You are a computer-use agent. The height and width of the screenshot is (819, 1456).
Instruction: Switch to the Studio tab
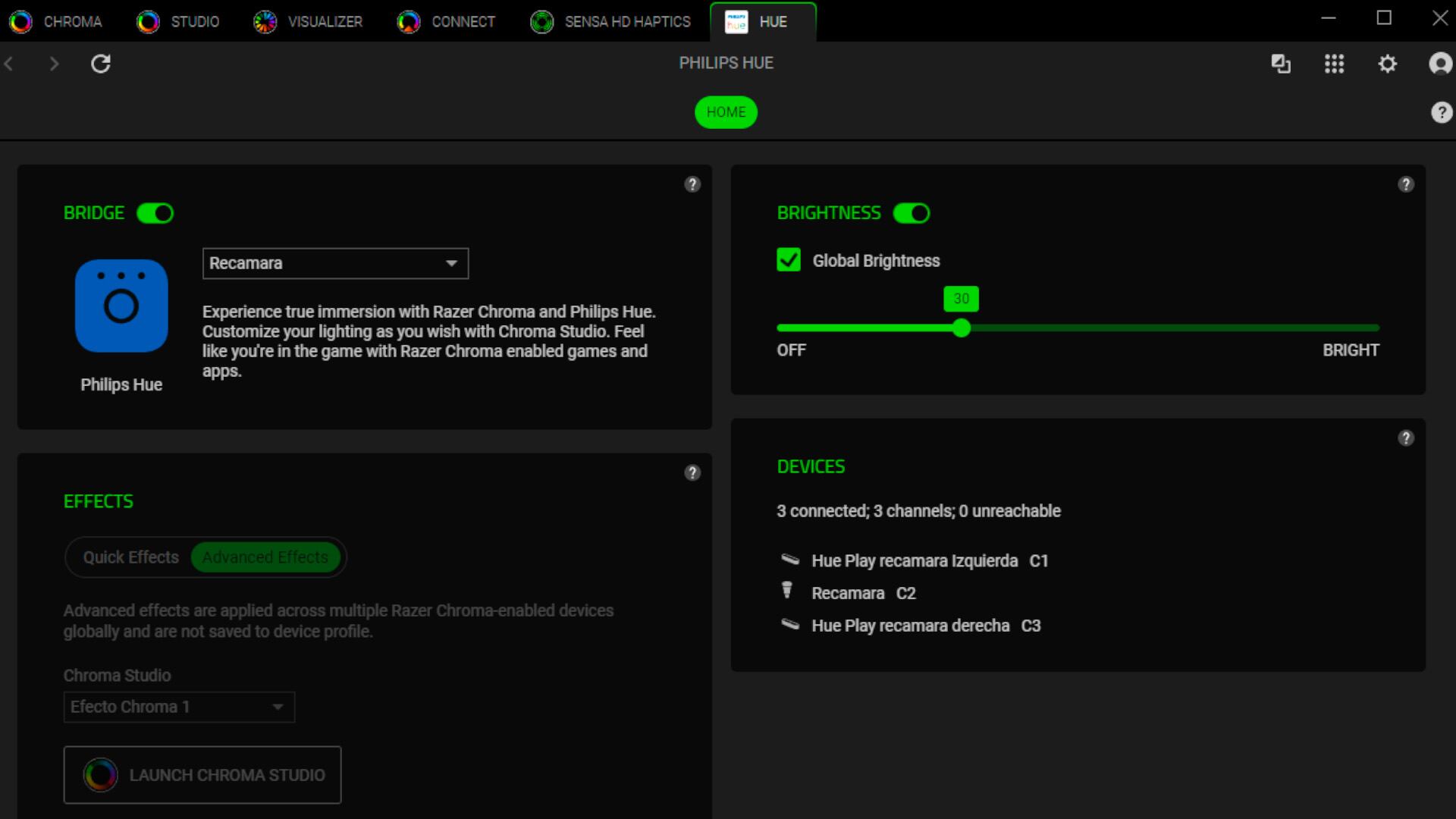pos(178,21)
